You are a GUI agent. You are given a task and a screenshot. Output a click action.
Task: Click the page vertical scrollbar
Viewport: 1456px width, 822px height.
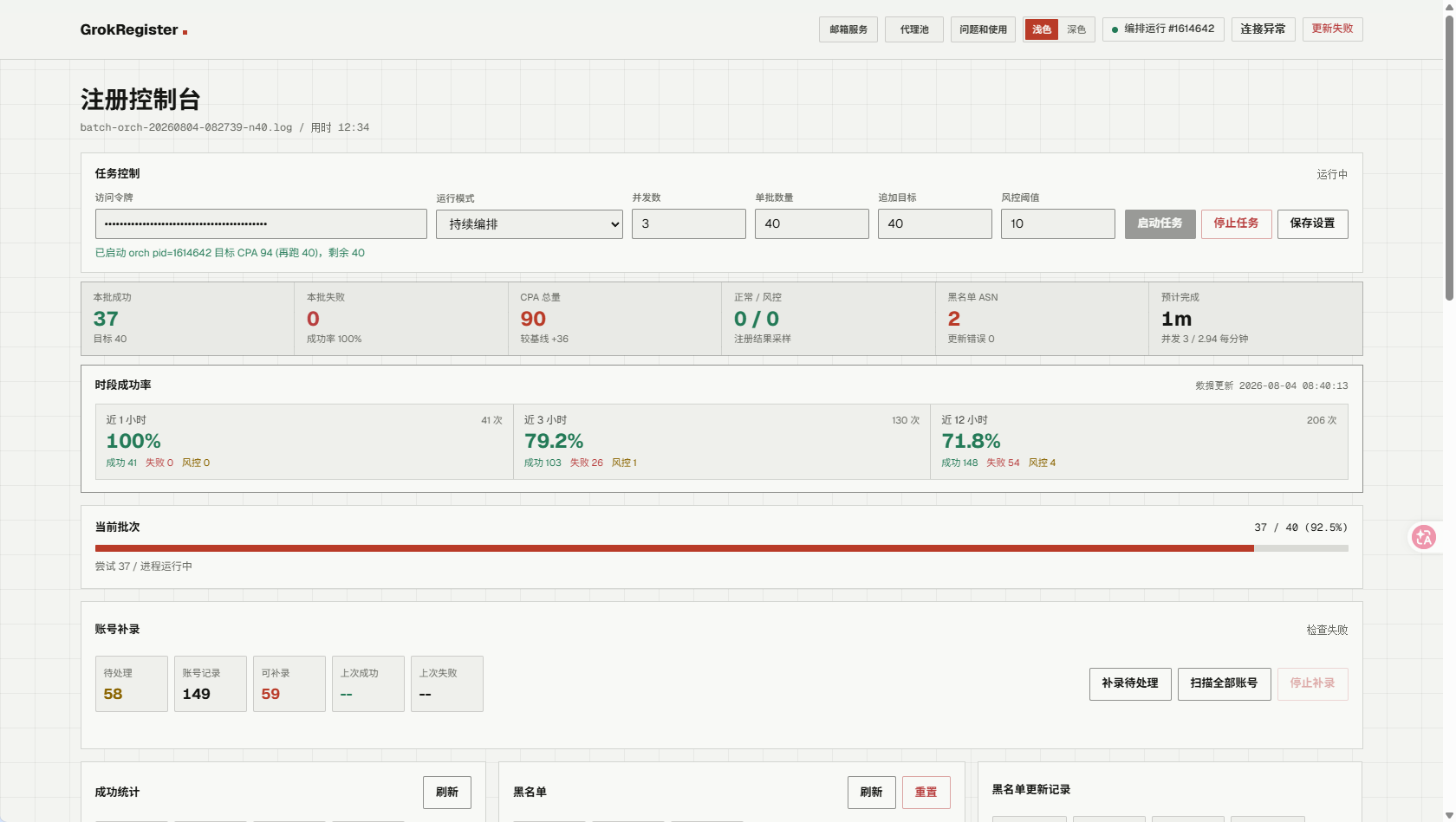pos(1449,156)
